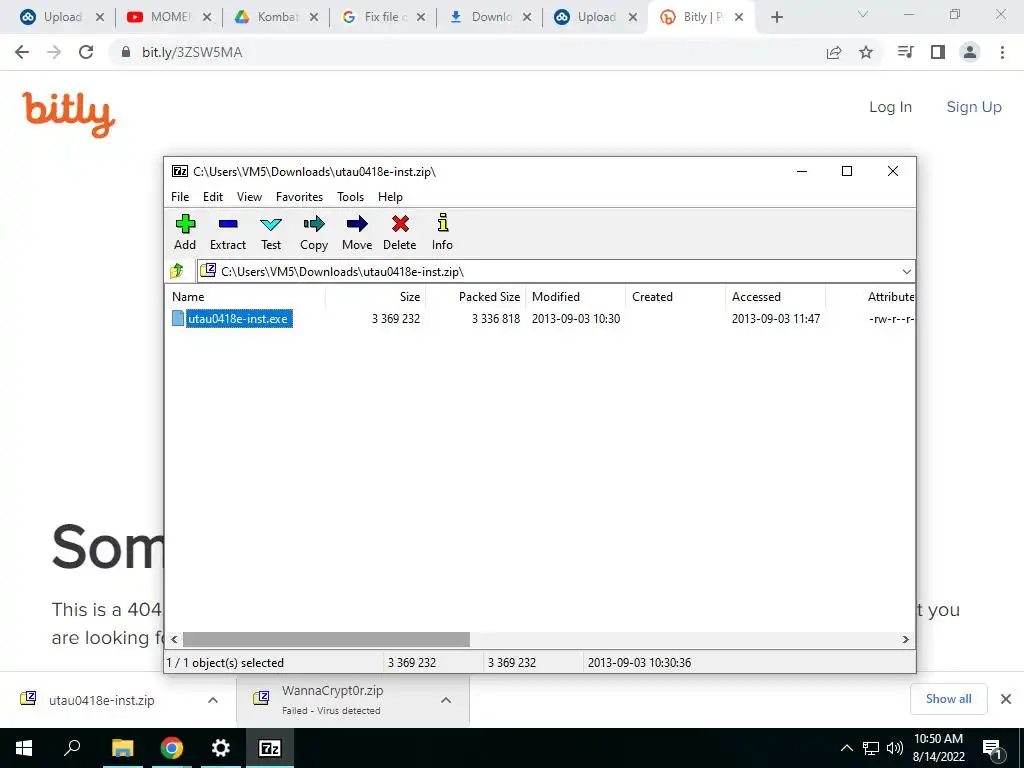1024x768 pixels.
Task: Open the File menu in 7-Zip
Action: click(180, 197)
